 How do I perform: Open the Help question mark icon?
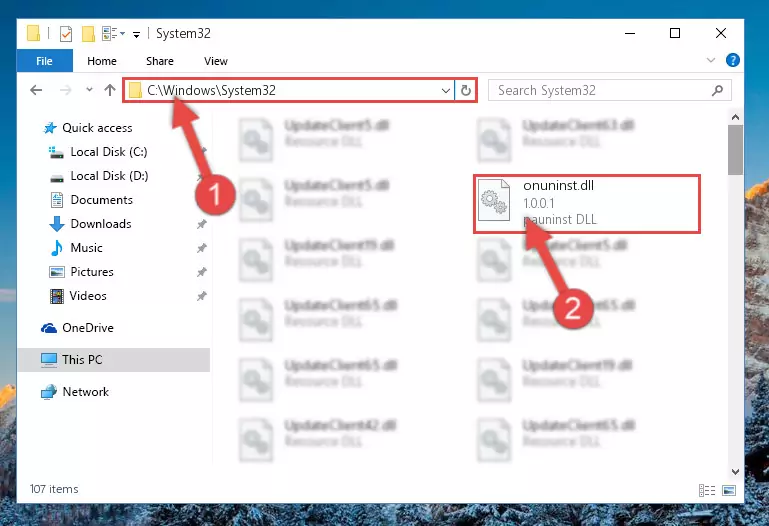click(x=732, y=60)
